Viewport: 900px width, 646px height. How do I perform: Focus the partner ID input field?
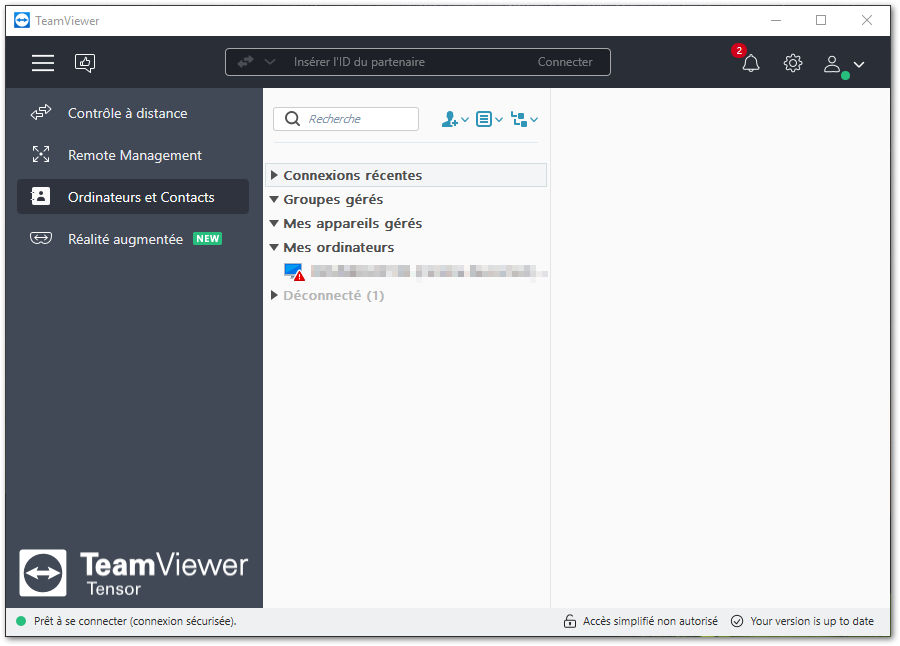[359, 62]
